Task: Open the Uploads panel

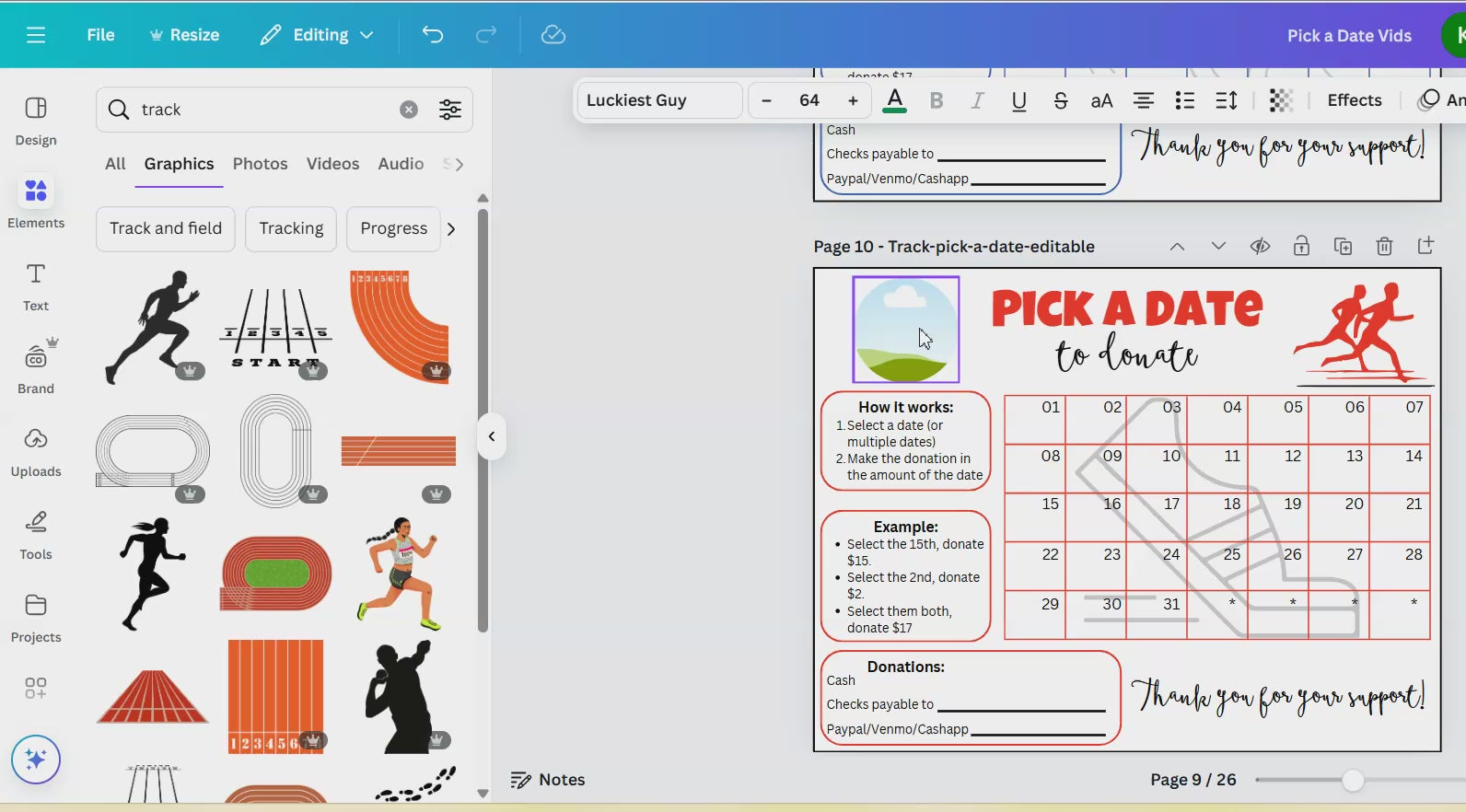Action: pyautogui.click(x=36, y=451)
